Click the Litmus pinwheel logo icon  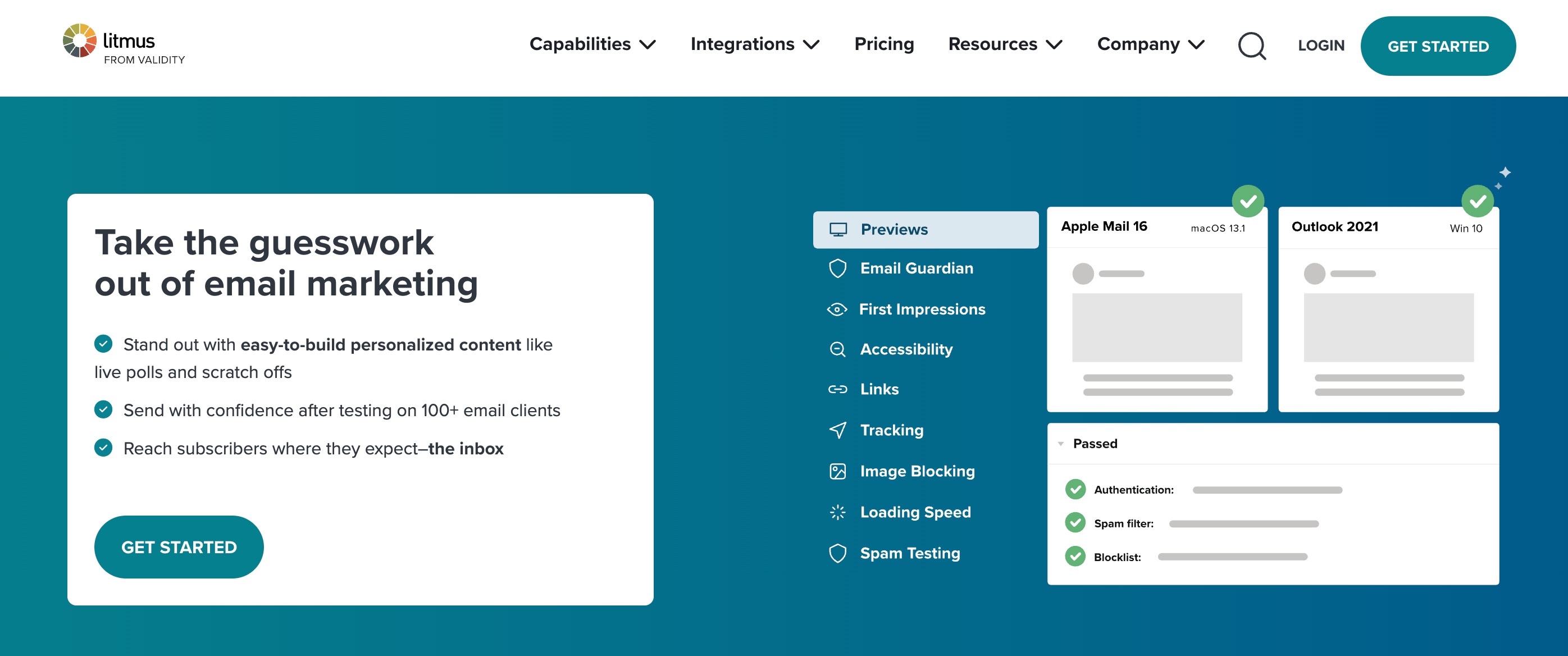tap(80, 41)
